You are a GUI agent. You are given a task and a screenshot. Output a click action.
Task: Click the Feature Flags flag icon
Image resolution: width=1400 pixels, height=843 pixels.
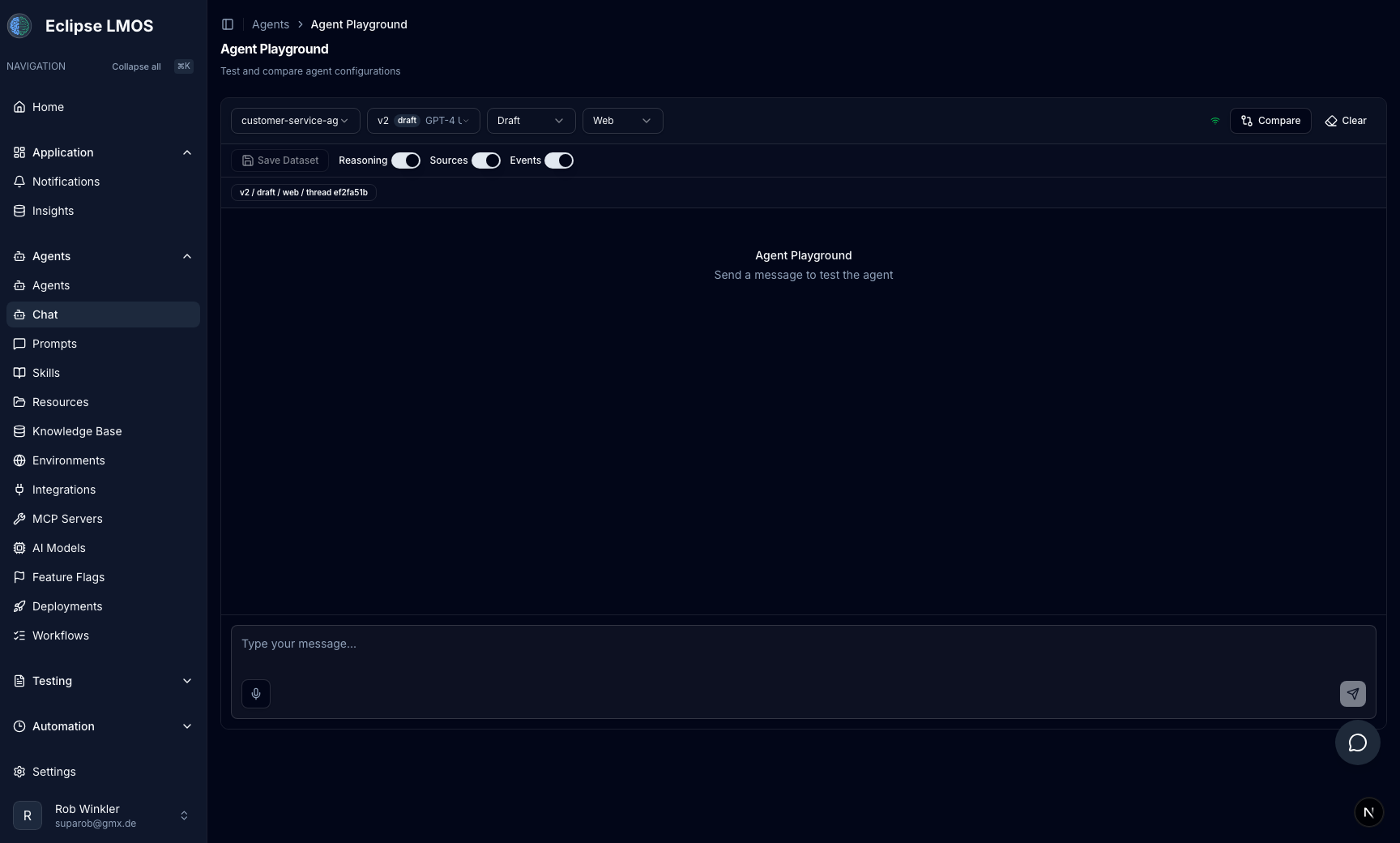click(x=19, y=577)
